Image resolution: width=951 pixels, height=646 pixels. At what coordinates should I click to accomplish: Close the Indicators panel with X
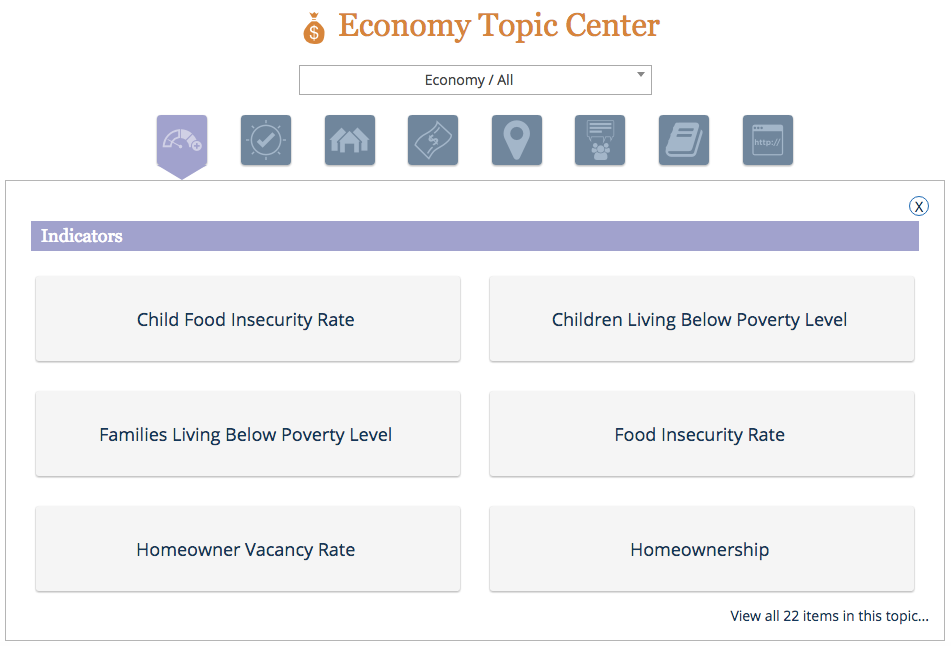pyautogui.click(x=919, y=206)
